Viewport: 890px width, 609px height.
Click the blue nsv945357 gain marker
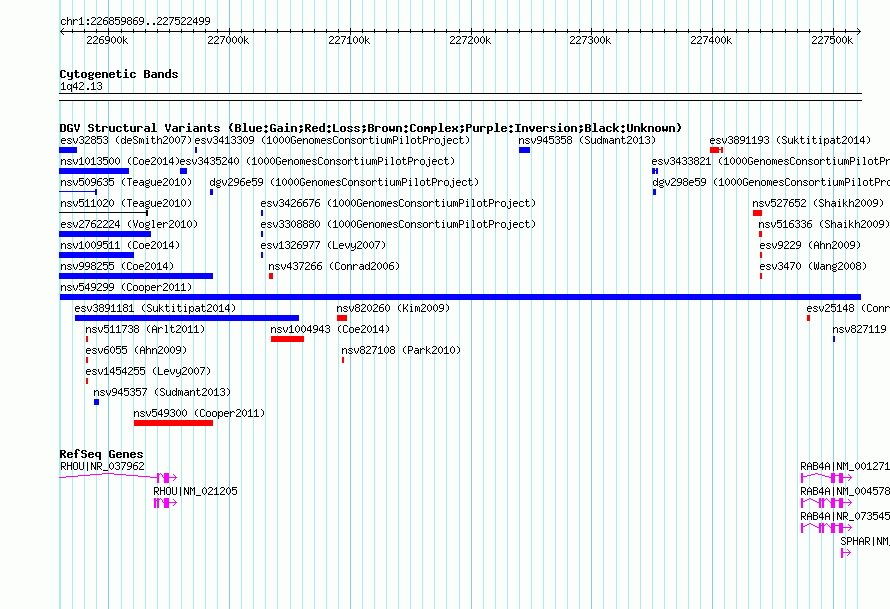point(96,402)
